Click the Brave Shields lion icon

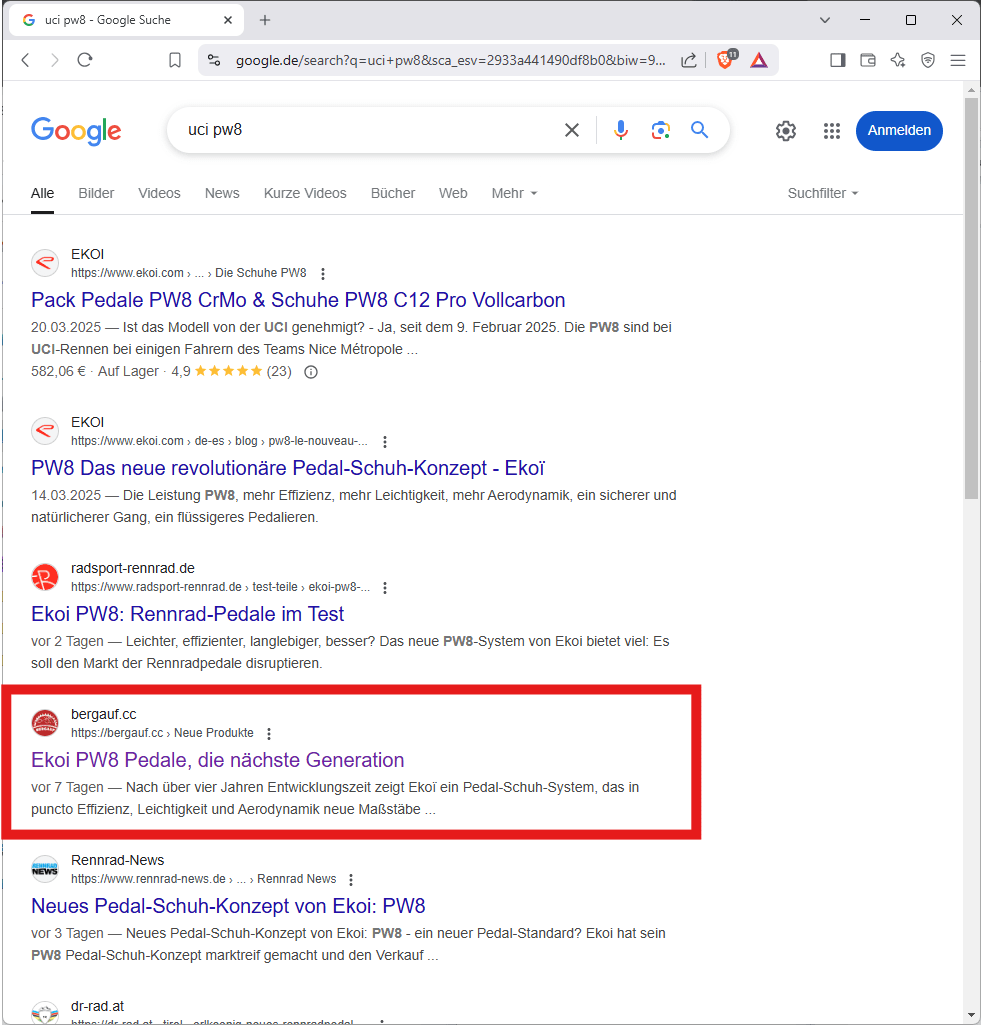[725, 60]
